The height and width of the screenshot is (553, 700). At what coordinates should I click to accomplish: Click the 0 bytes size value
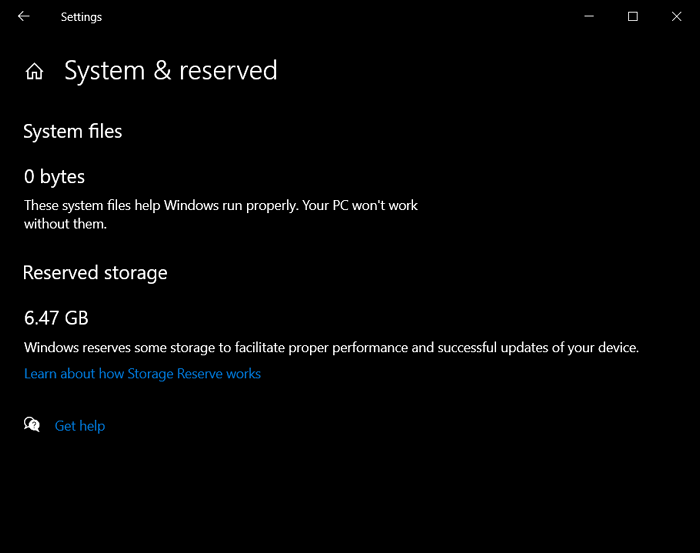click(55, 177)
